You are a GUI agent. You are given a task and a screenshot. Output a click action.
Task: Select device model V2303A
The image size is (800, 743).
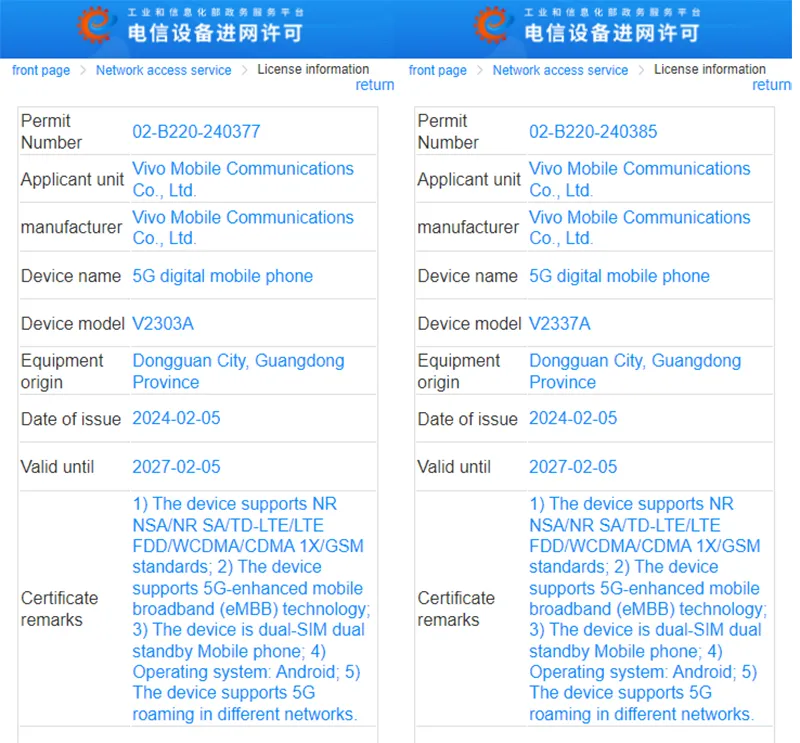[163, 324]
